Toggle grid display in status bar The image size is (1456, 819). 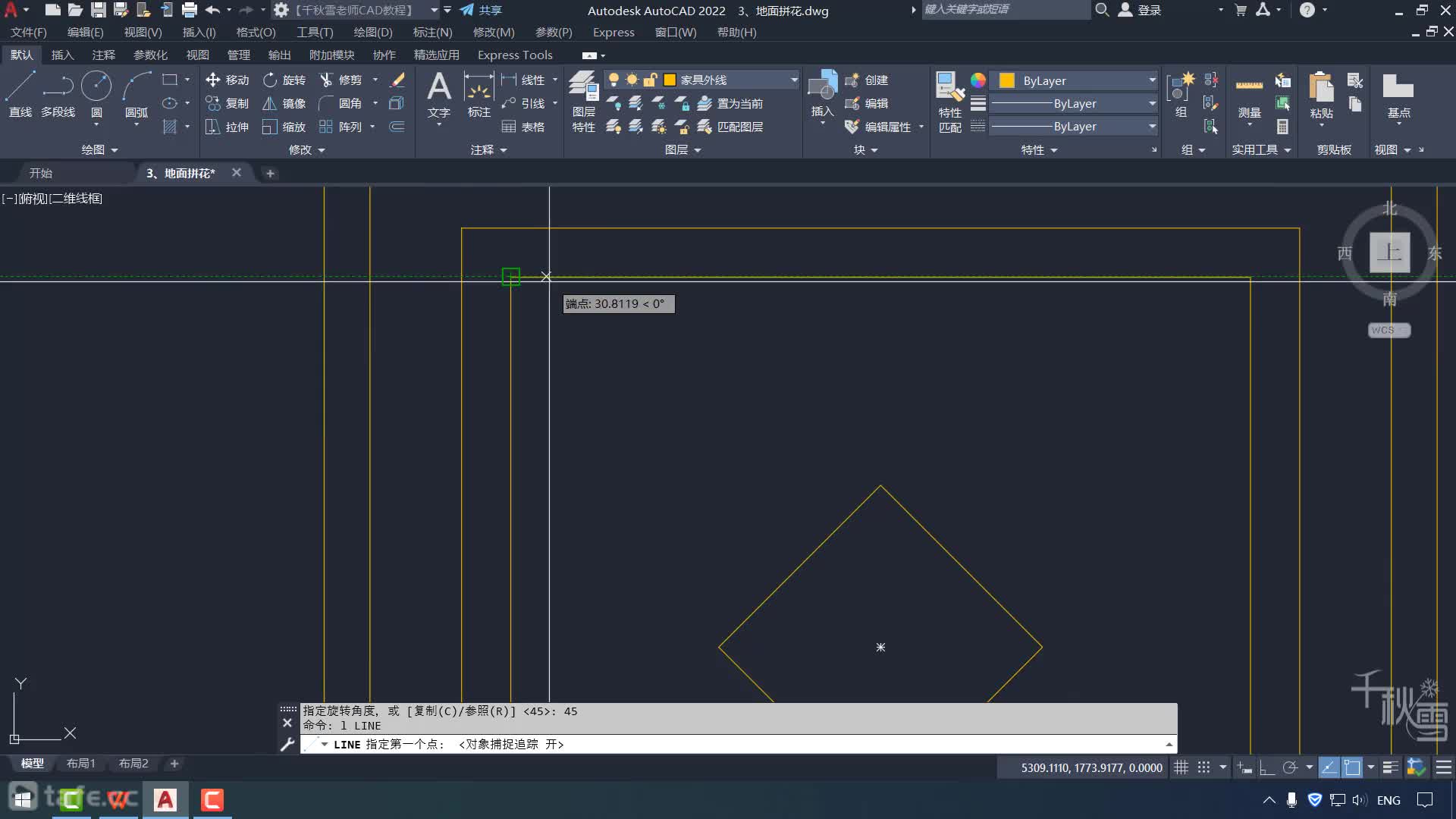[1181, 767]
